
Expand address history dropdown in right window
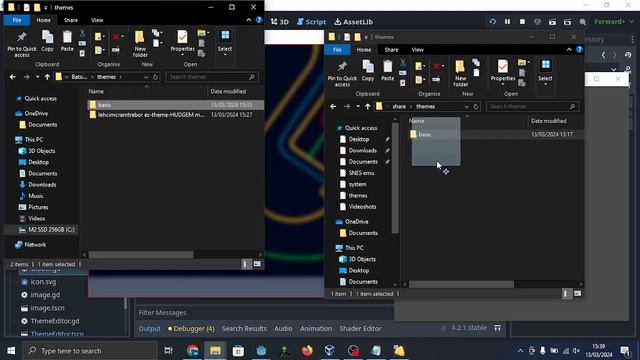(466, 107)
